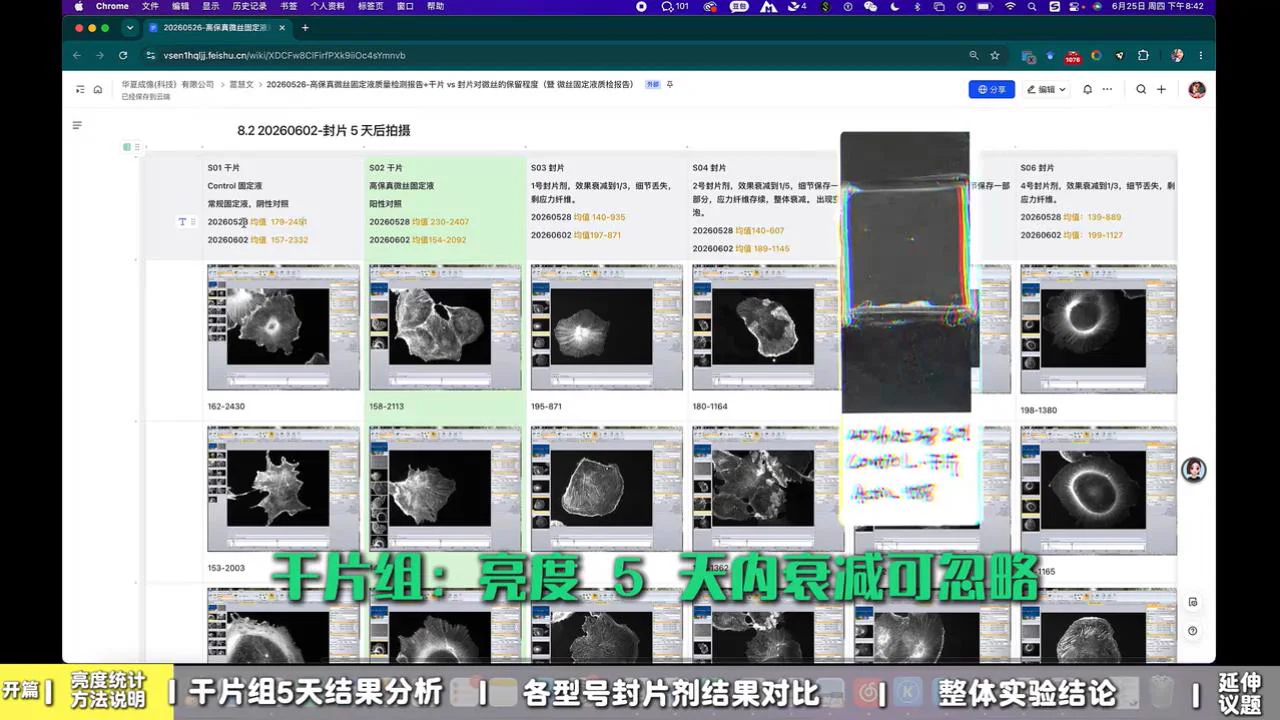Open the 帮助 help menu
The width and height of the screenshot is (1280, 720).
coord(435,6)
